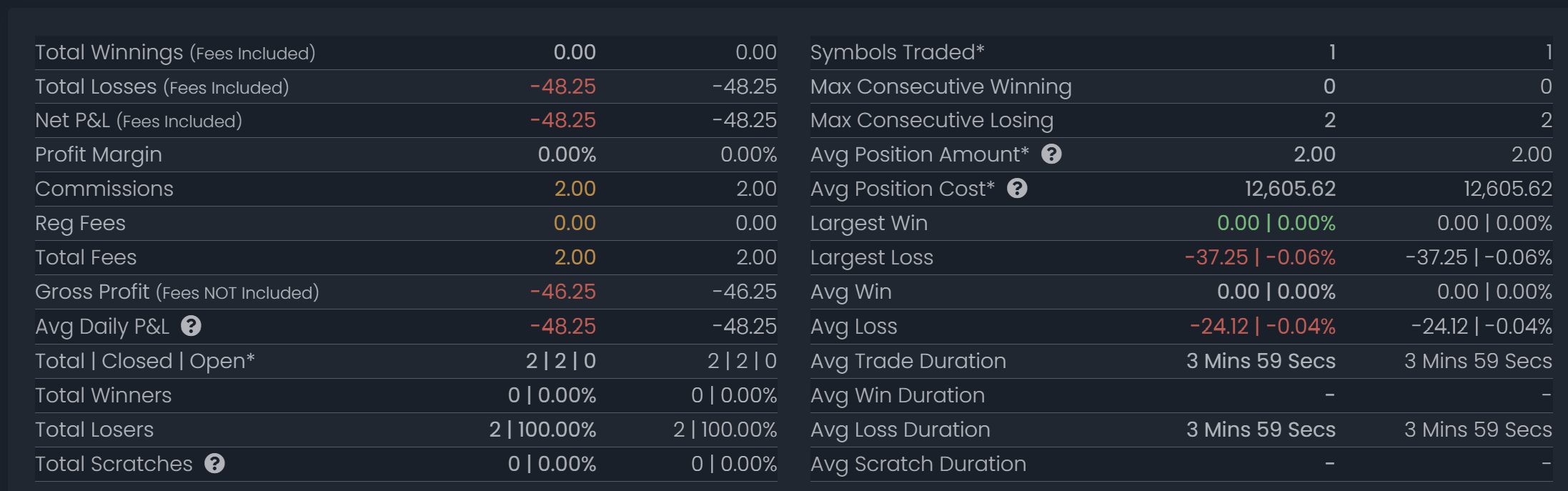This screenshot has width=1568, height=491.
Task: Select the Total Fees row label
Action: click(86, 257)
